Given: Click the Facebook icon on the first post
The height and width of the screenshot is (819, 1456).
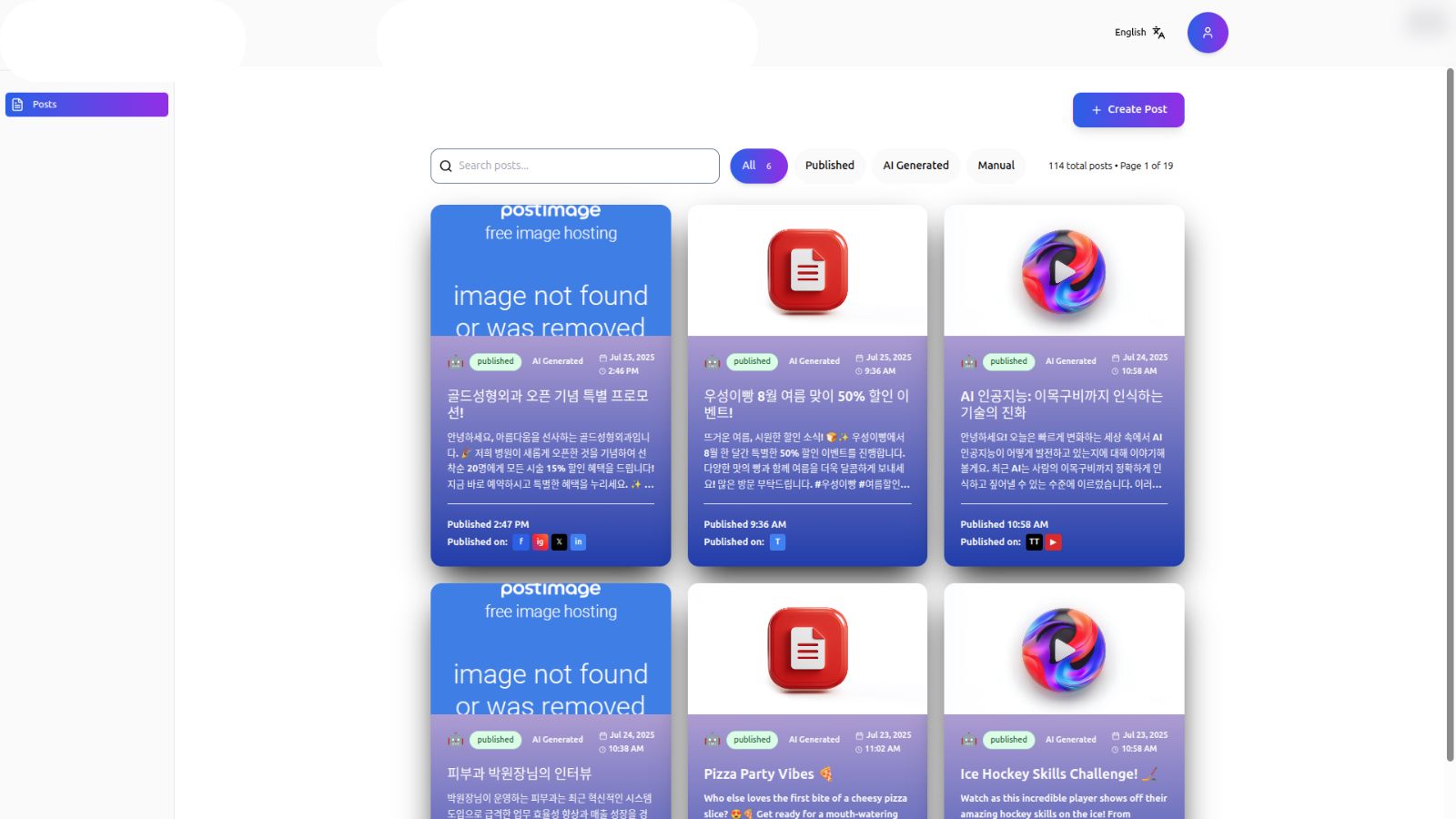Looking at the screenshot, I should pyautogui.click(x=521, y=541).
